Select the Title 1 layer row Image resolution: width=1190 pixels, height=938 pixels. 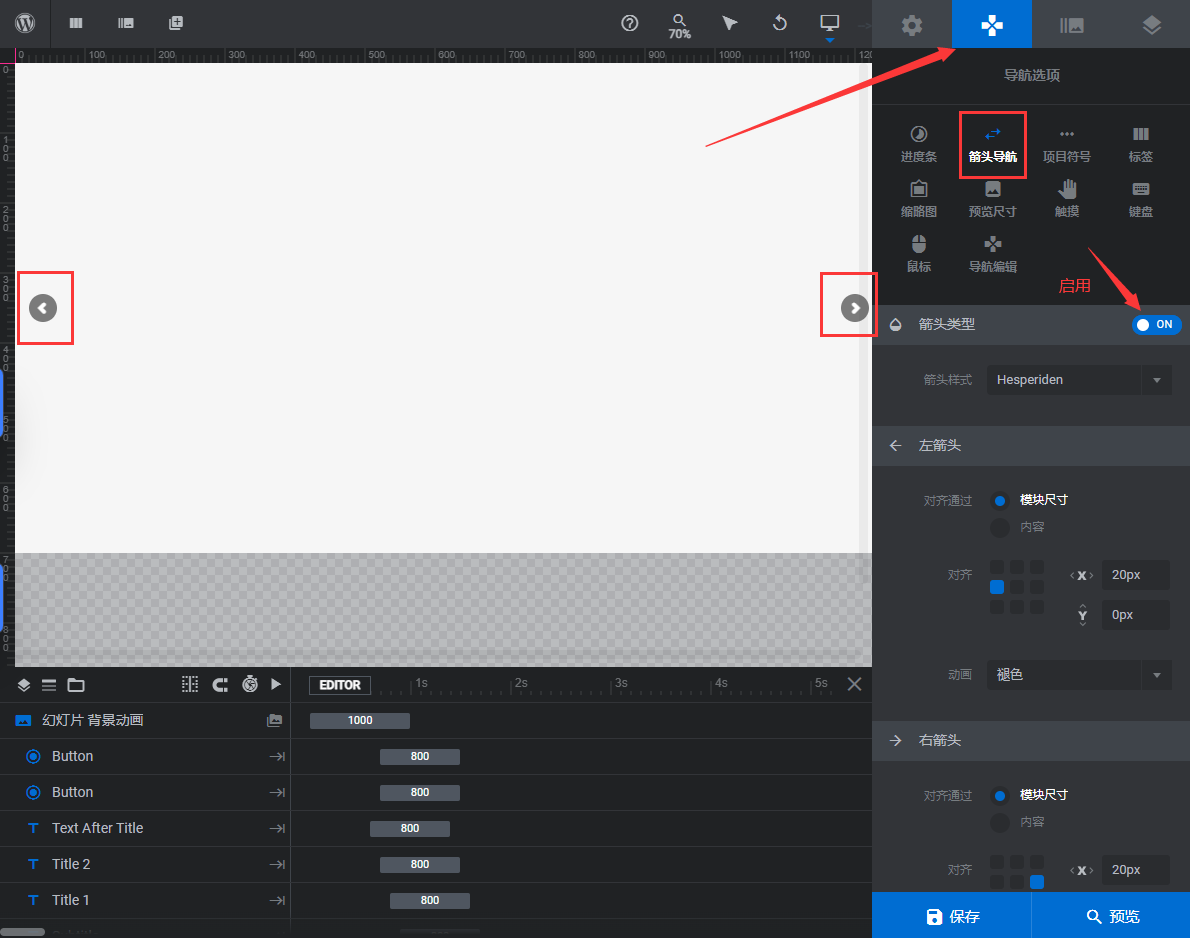pos(145,900)
